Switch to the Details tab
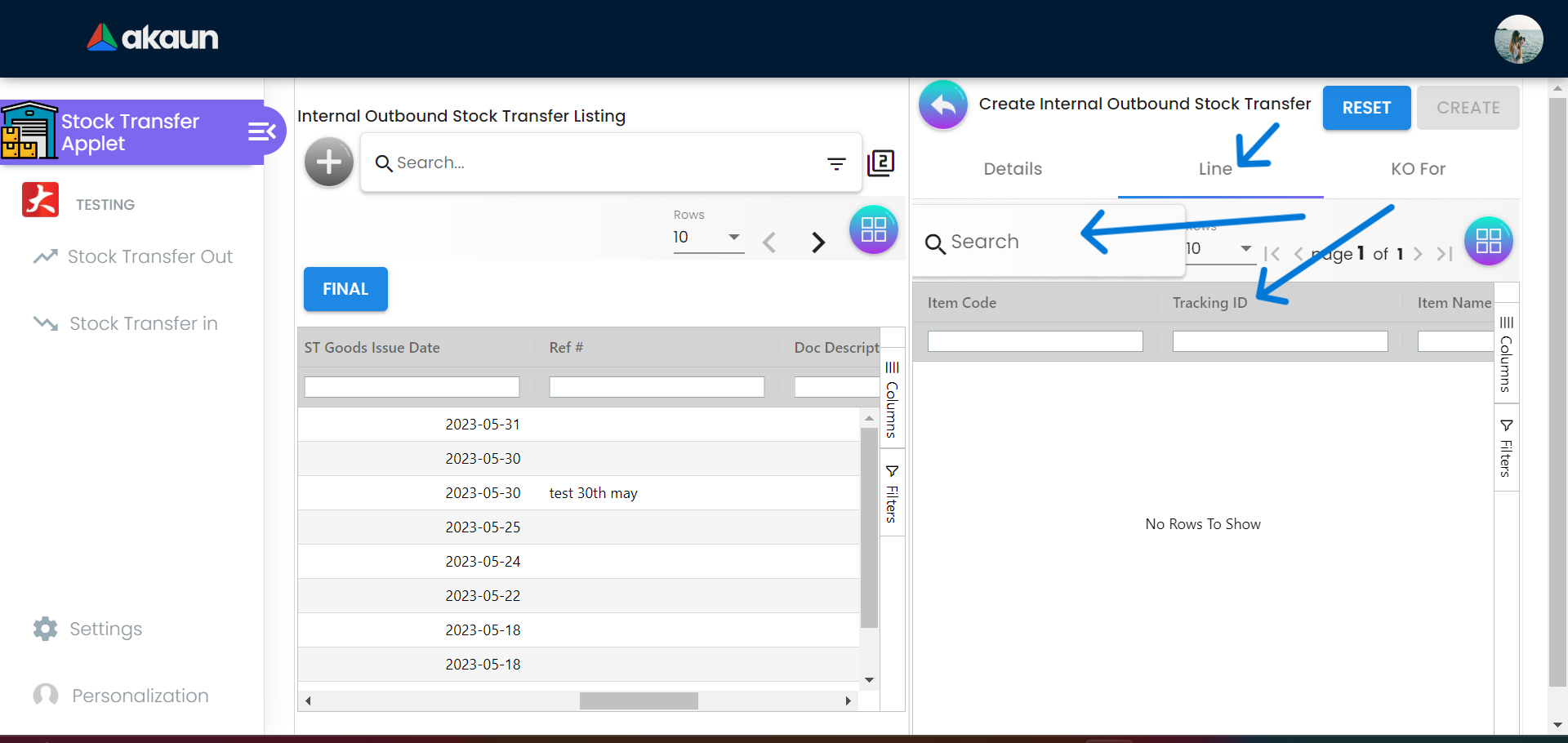Viewport: 1568px width, 743px height. click(1013, 169)
